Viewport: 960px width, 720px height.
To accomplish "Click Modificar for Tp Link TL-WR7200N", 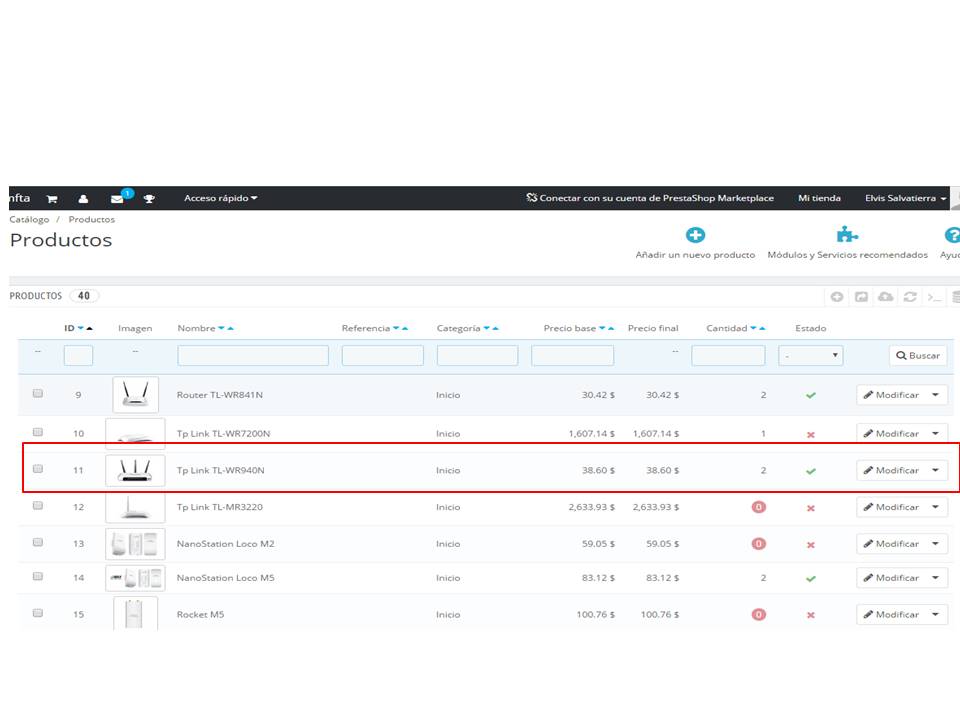I will coord(891,433).
